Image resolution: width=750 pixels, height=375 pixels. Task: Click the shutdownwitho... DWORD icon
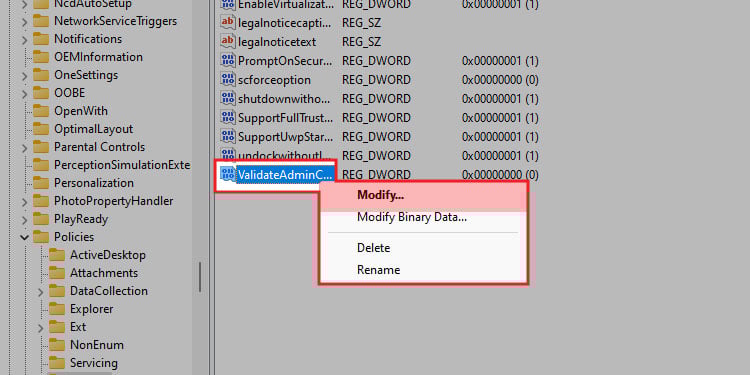click(228, 99)
